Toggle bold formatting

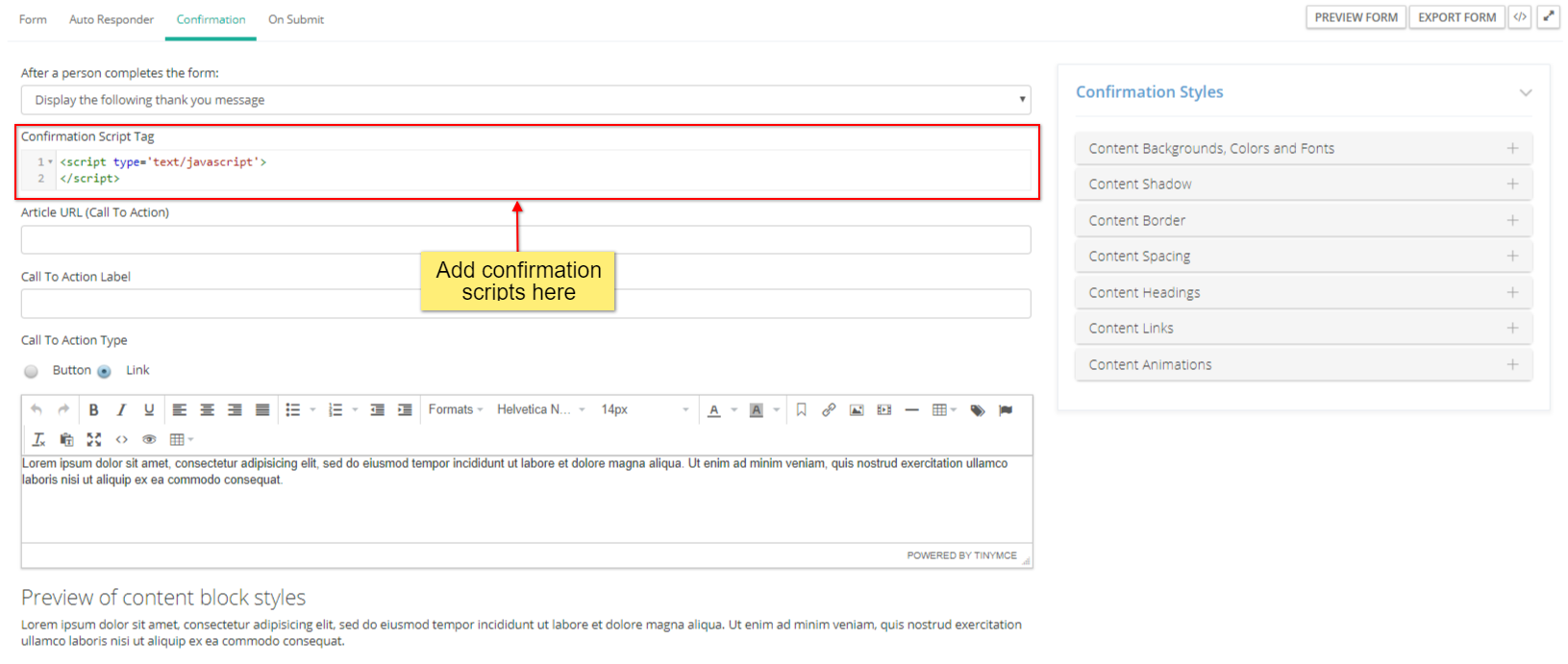click(x=93, y=410)
